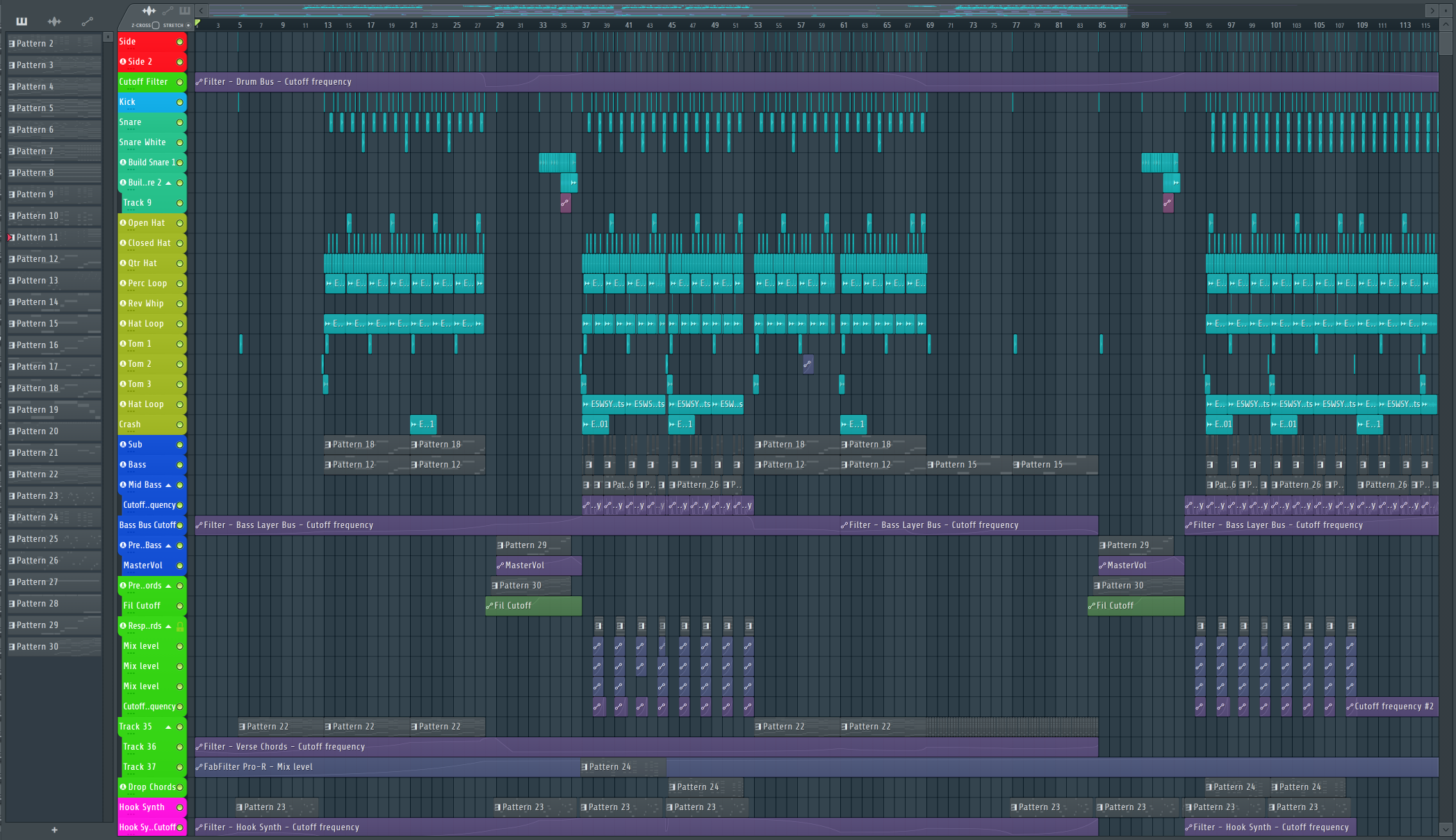Viewport: 1456px width, 840px height.
Task: Toggle mute on the Kick track
Action: pos(180,101)
